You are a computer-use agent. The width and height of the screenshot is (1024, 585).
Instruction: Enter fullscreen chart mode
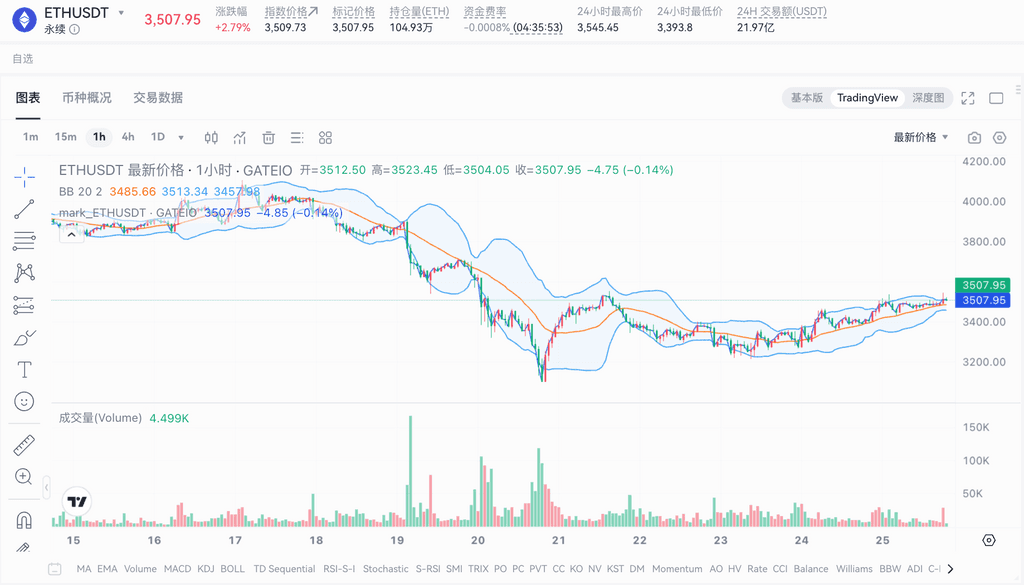tap(968, 98)
